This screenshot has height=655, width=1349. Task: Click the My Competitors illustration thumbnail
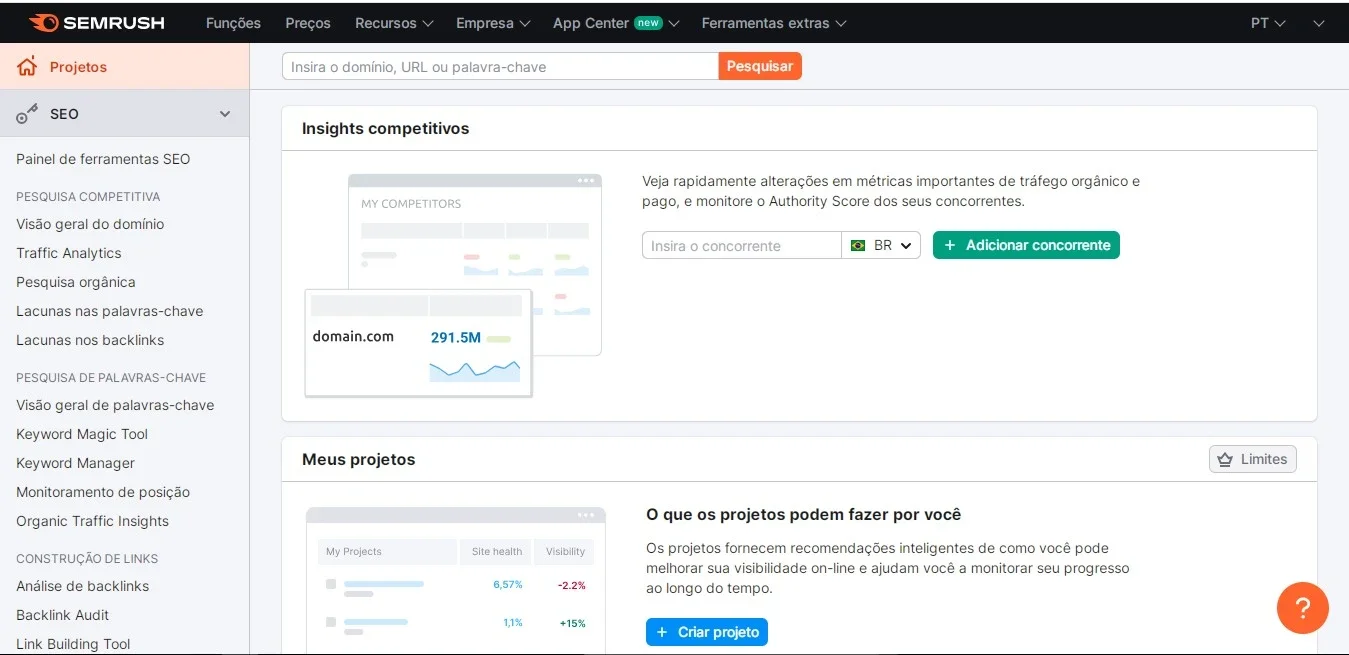(x=454, y=285)
